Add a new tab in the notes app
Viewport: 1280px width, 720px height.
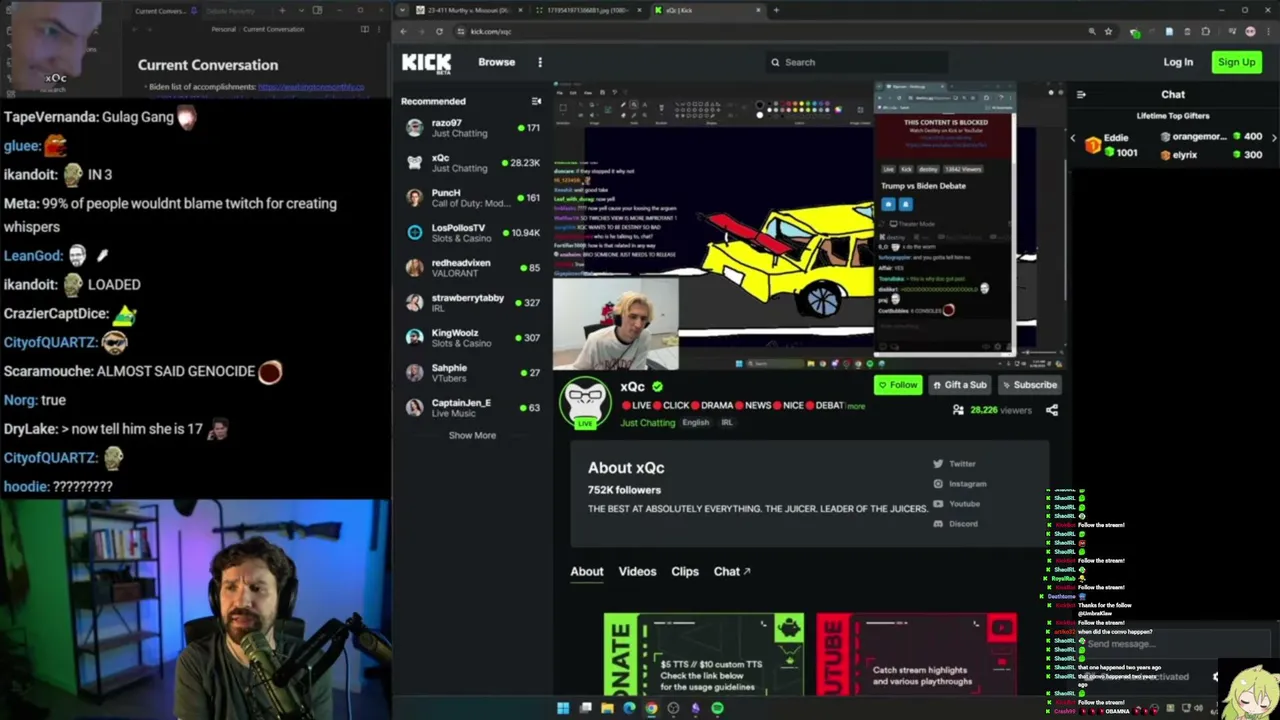282,11
